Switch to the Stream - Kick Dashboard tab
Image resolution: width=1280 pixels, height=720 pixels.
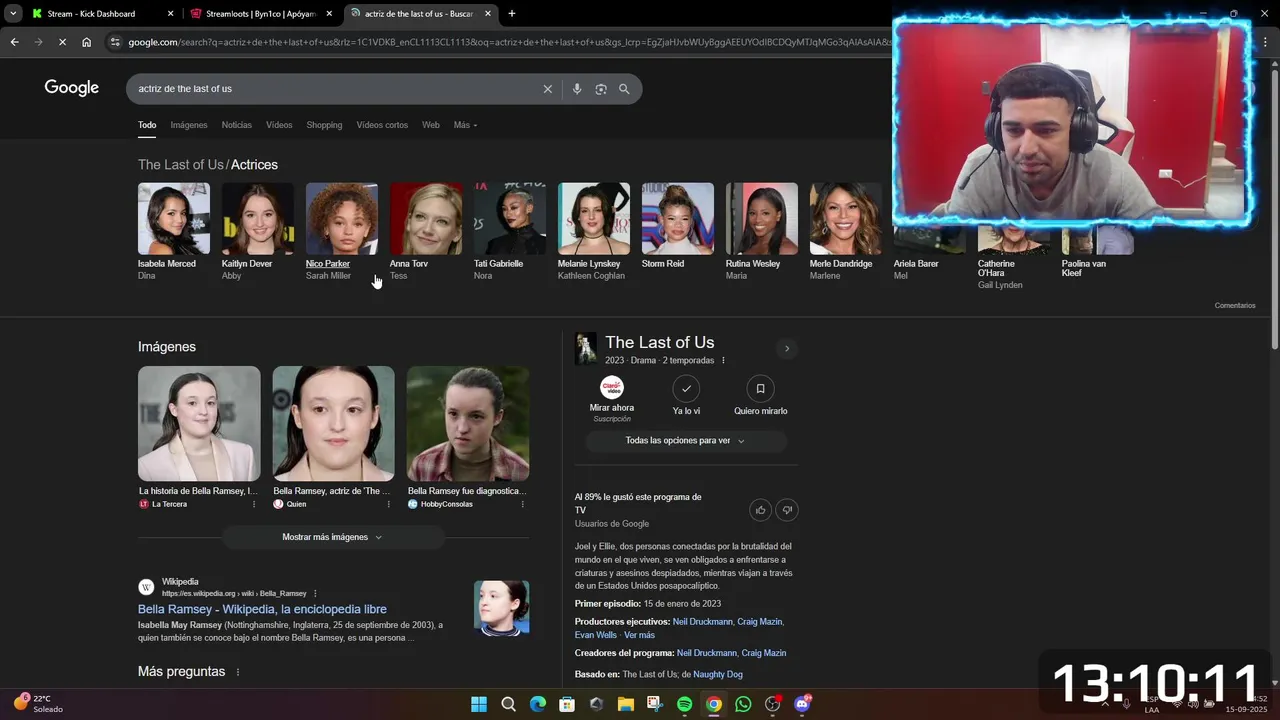pyautogui.click(x=100, y=14)
